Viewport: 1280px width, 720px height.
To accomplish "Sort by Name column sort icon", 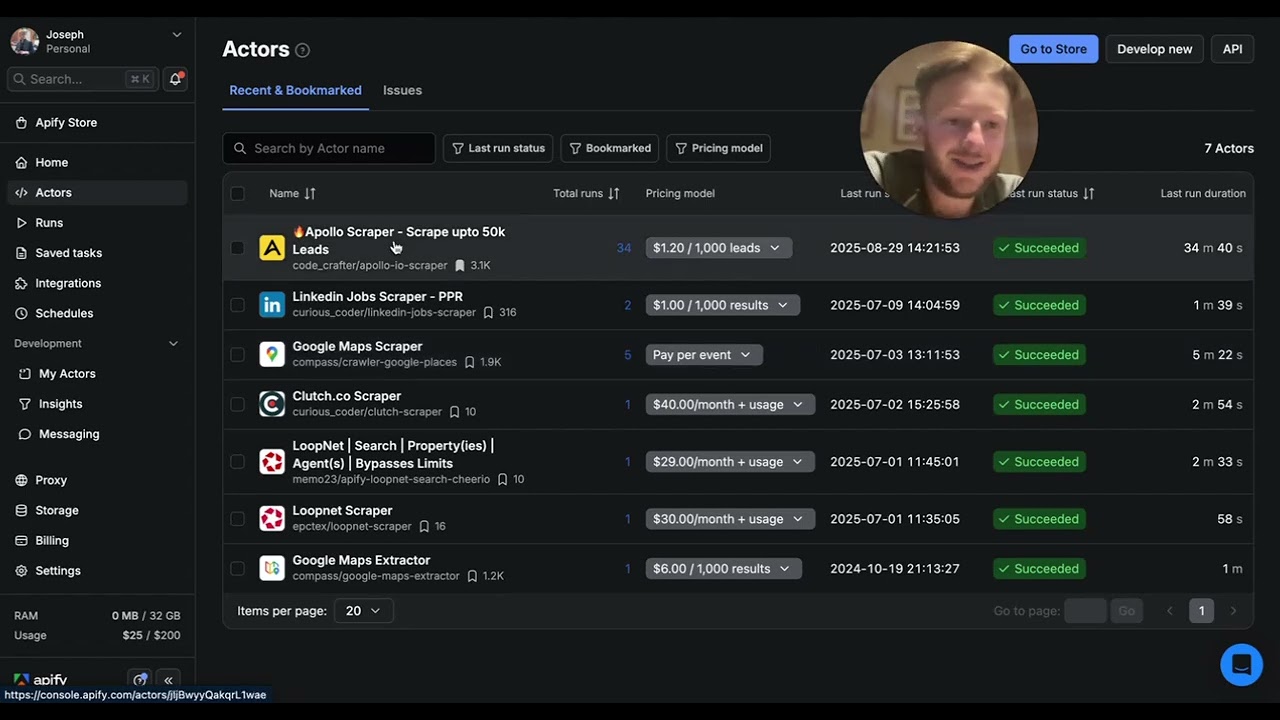I will [x=310, y=193].
